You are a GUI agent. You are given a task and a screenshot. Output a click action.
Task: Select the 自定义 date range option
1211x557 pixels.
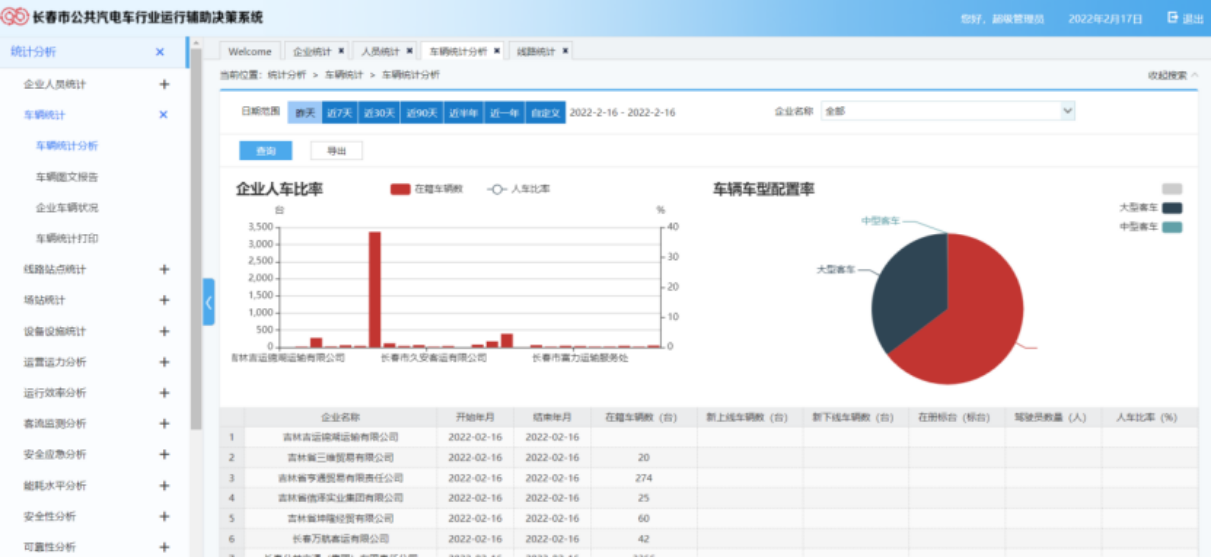click(545, 113)
